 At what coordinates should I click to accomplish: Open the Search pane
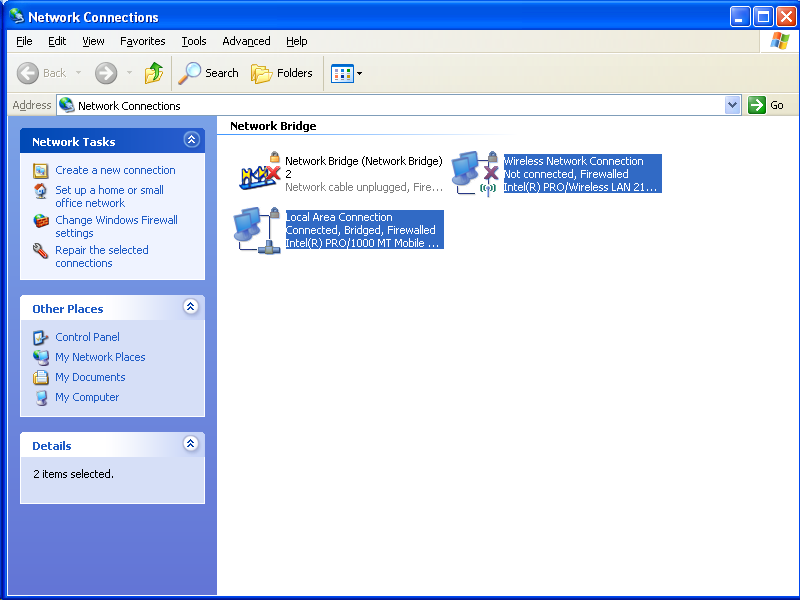click(208, 73)
